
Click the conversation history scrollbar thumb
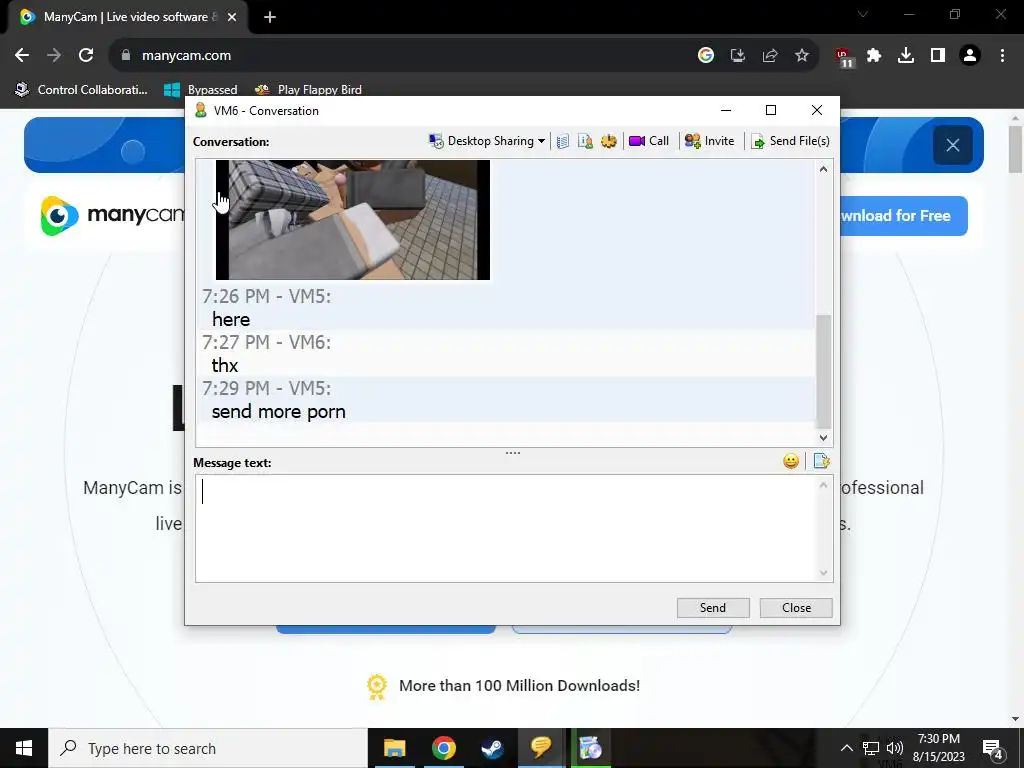824,371
